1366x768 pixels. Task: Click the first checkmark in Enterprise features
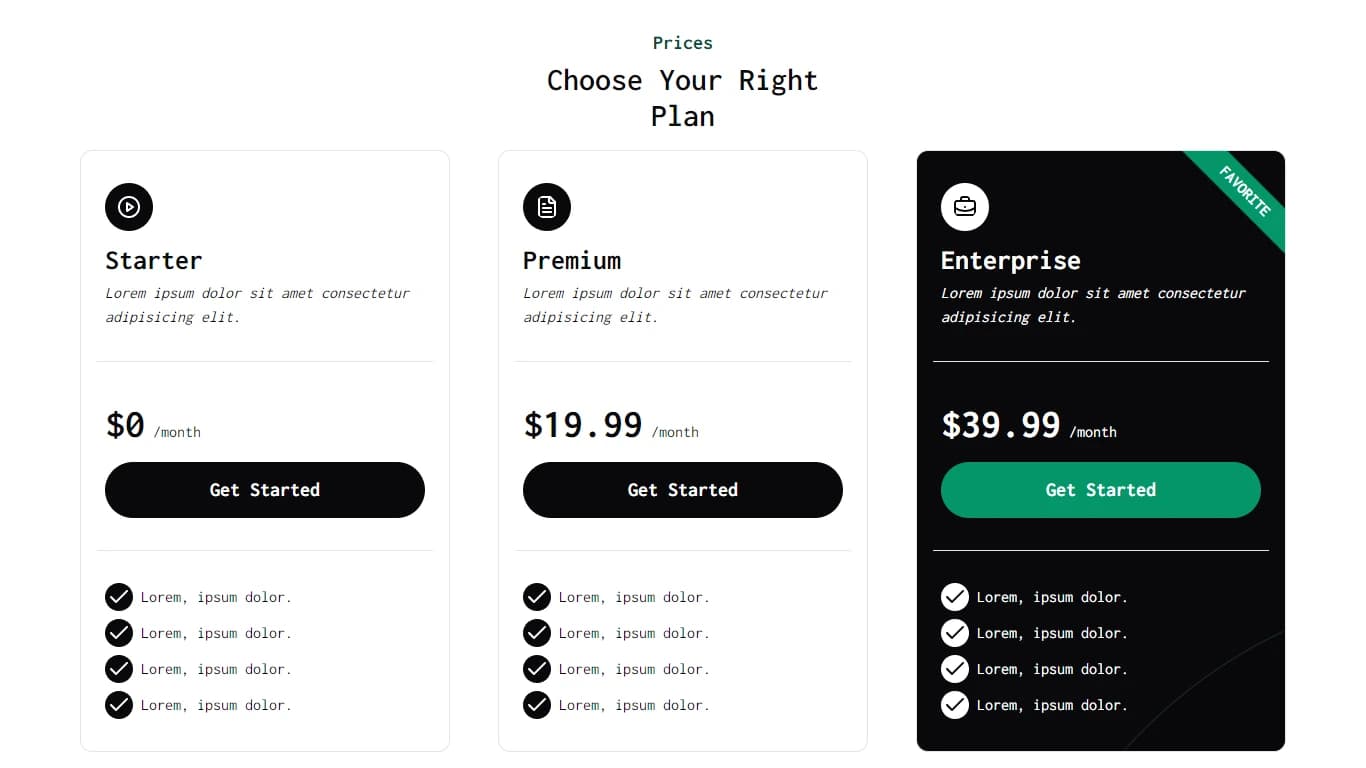pyautogui.click(x=955, y=597)
